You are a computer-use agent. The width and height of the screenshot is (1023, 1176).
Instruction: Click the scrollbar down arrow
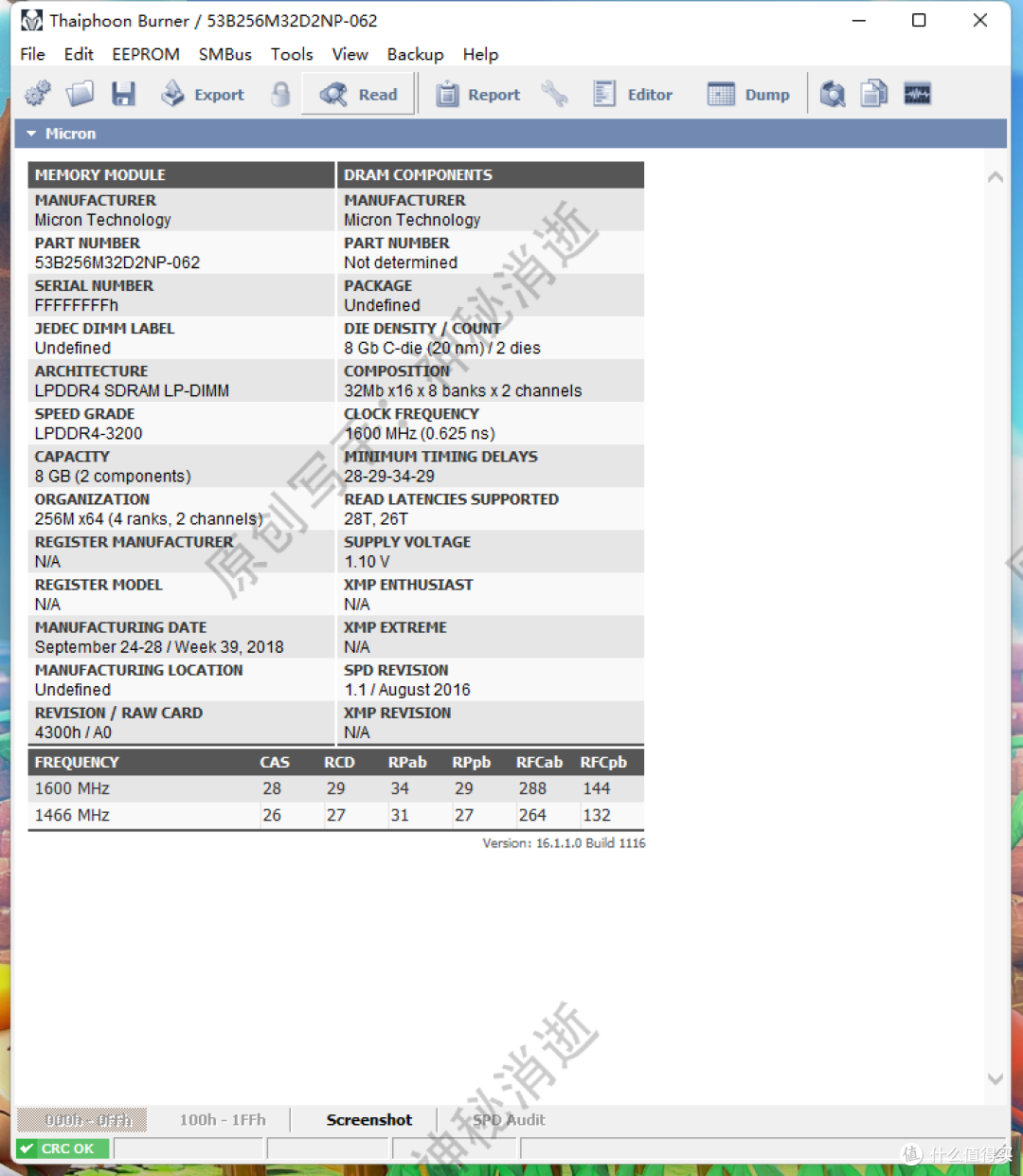click(995, 1078)
